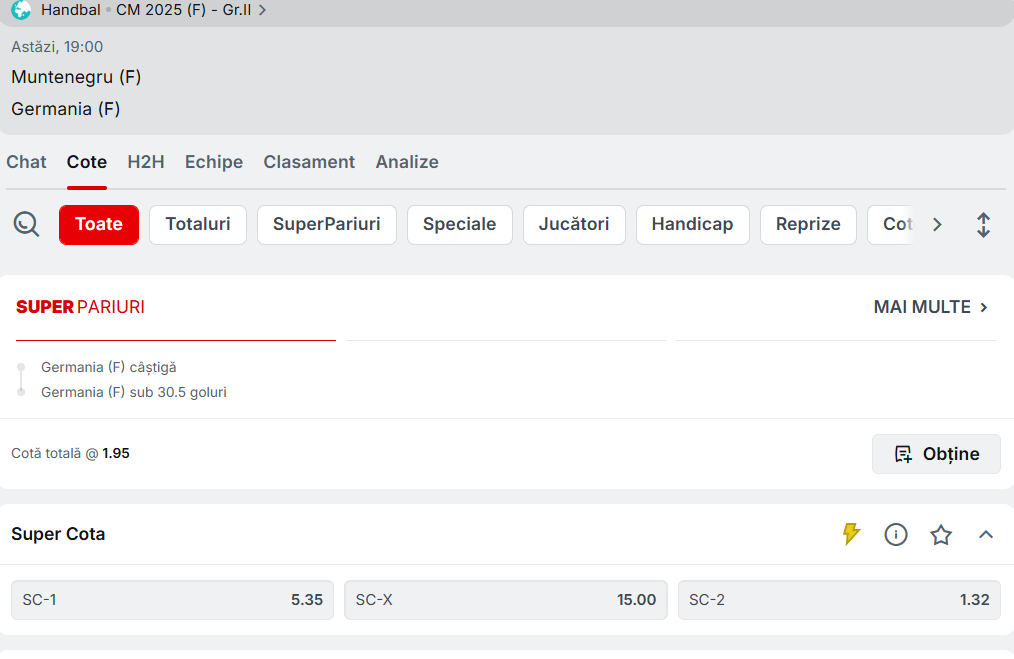1014x659 pixels.
Task: Select the SC-1 odds 5.35
Action: pyautogui.click(x=172, y=600)
